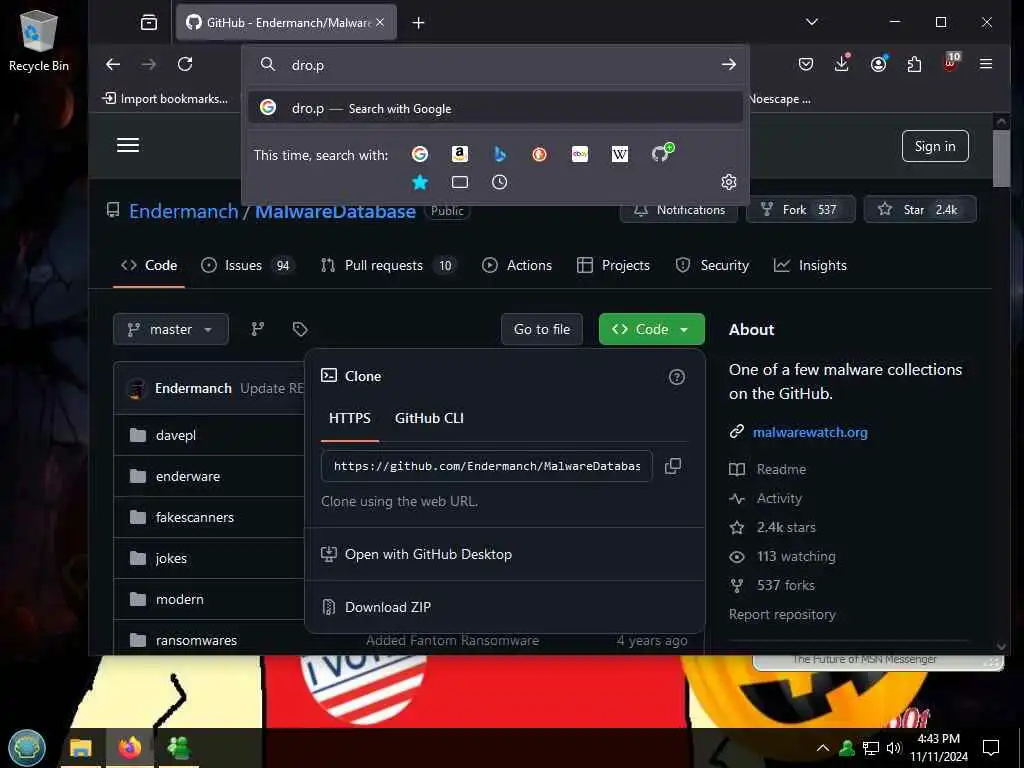Open File Explorer from the taskbar
The width and height of the screenshot is (1024, 768).
81,748
